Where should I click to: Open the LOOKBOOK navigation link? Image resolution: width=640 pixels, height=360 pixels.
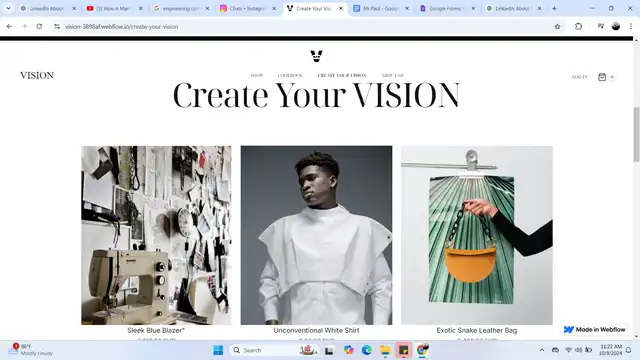(x=290, y=76)
